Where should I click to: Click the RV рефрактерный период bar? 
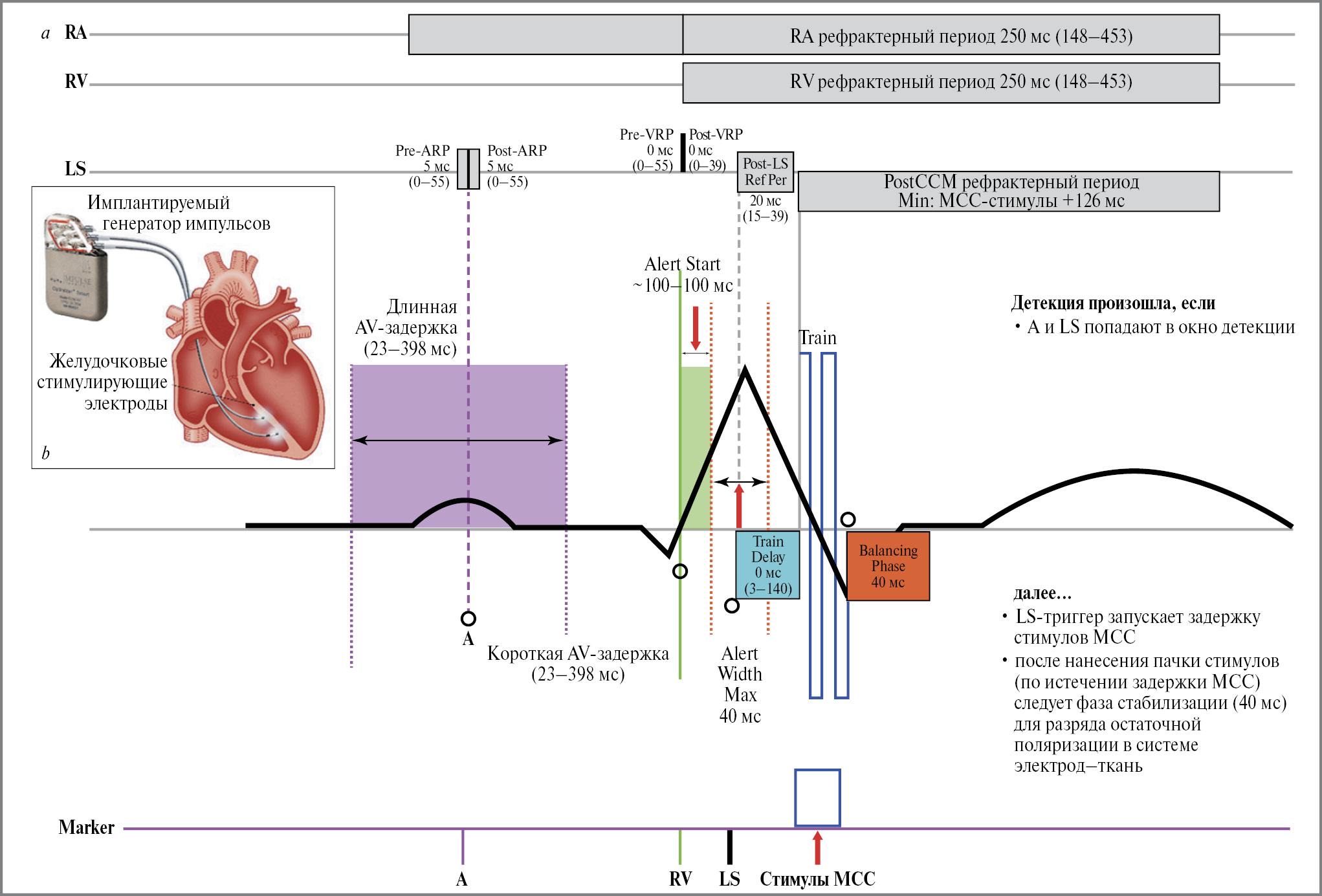coord(951,83)
